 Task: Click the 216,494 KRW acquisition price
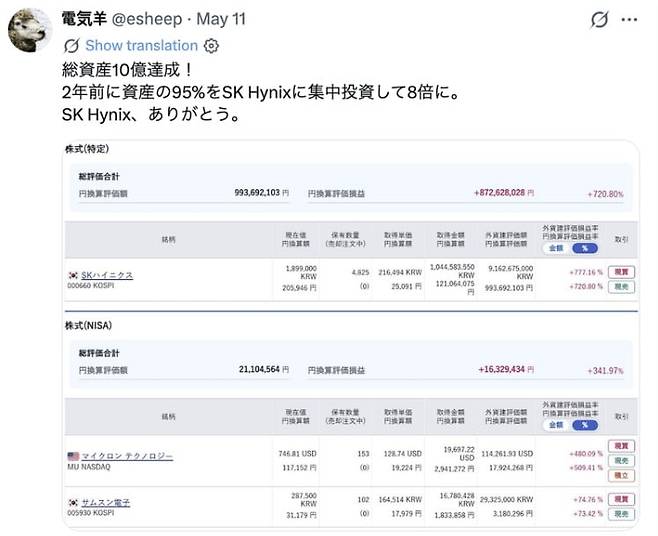pyautogui.click(x=400, y=272)
